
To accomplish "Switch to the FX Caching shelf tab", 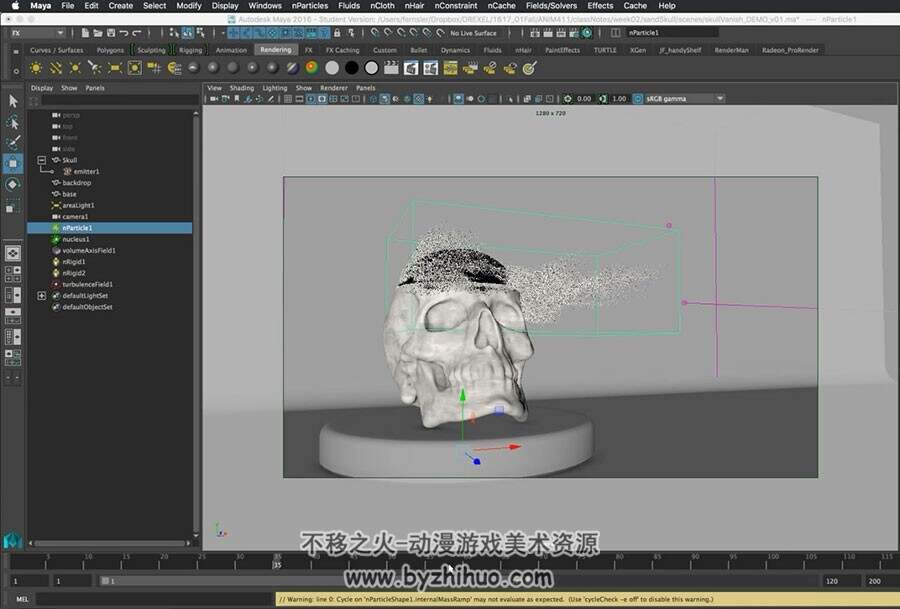I will pyautogui.click(x=343, y=51).
